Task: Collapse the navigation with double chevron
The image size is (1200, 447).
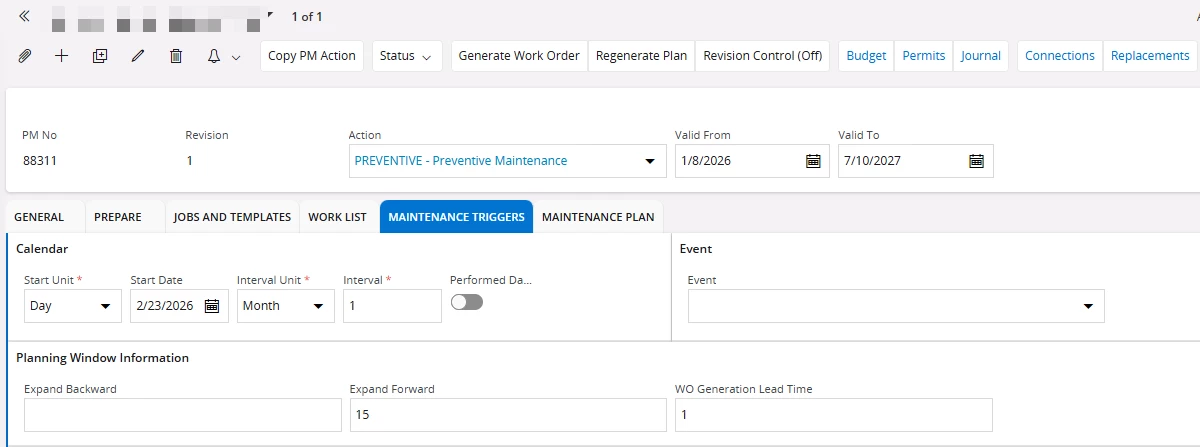Action: pos(24,16)
